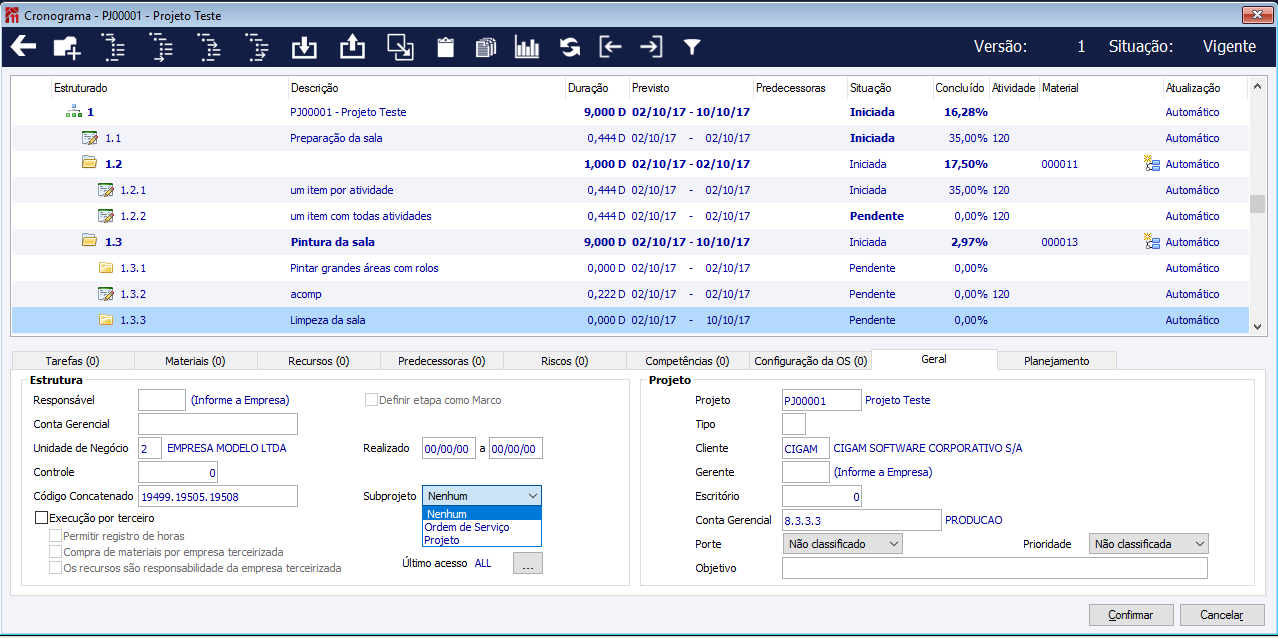Click the Cancelar button
This screenshot has height=638, width=1278.
click(x=1222, y=615)
